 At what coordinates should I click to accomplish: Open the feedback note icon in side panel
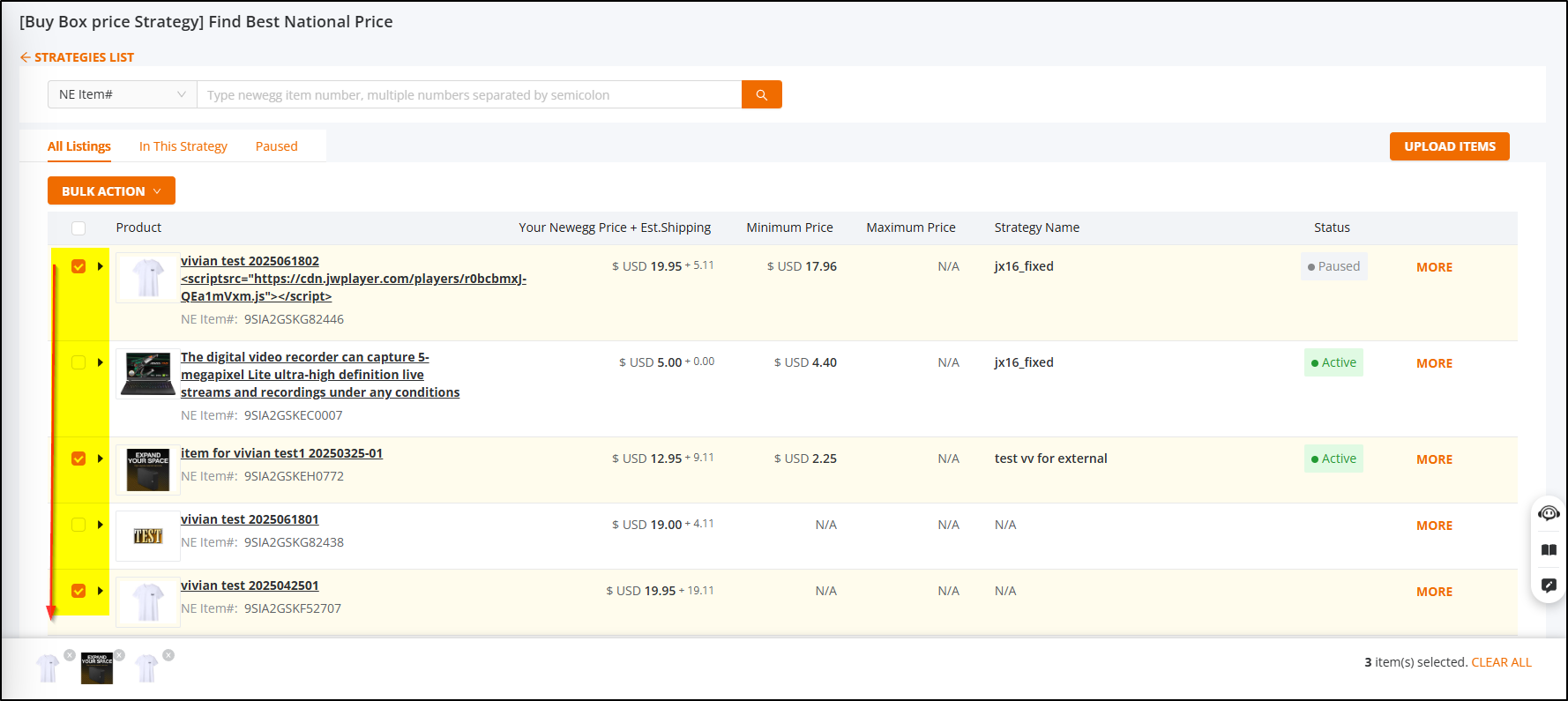click(x=1549, y=585)
